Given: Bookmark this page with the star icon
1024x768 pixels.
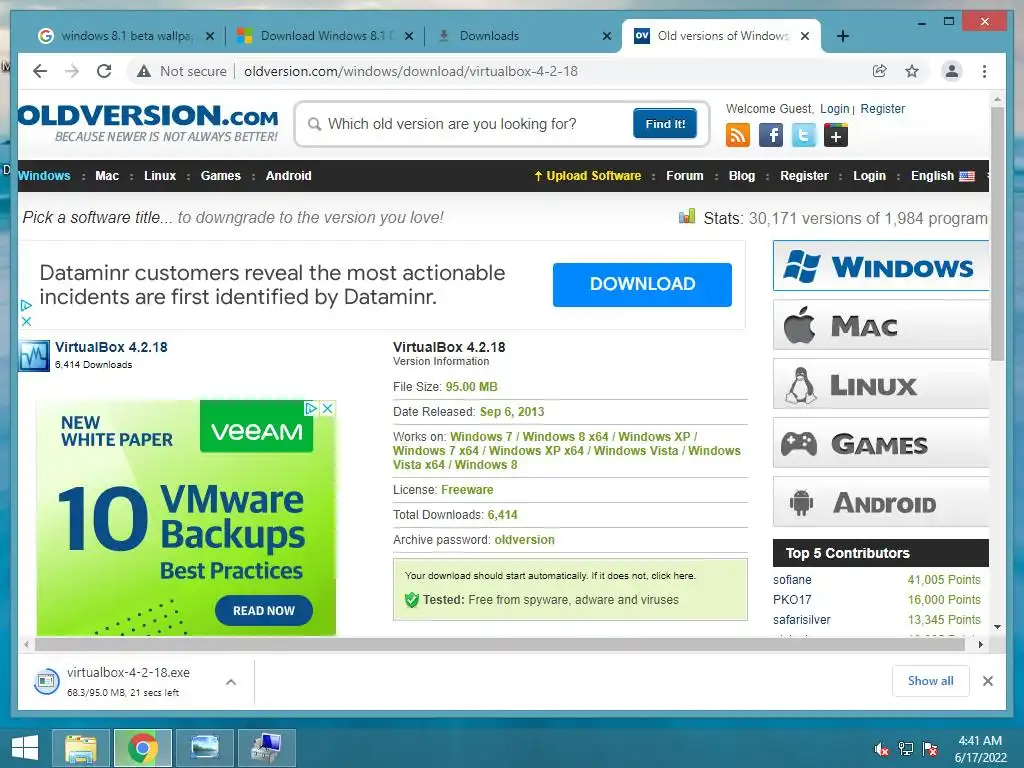Looking at the screenshot, I should tap(912, 71).
